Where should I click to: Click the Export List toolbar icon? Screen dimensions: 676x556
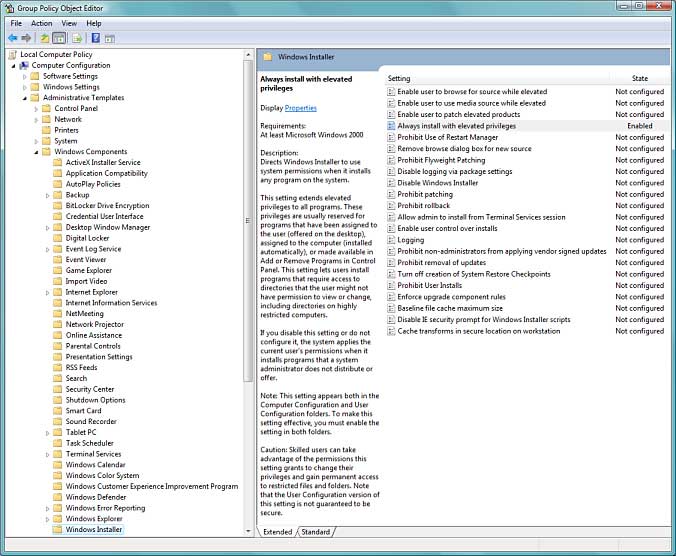pyautogui.click(x=77, y=38)
